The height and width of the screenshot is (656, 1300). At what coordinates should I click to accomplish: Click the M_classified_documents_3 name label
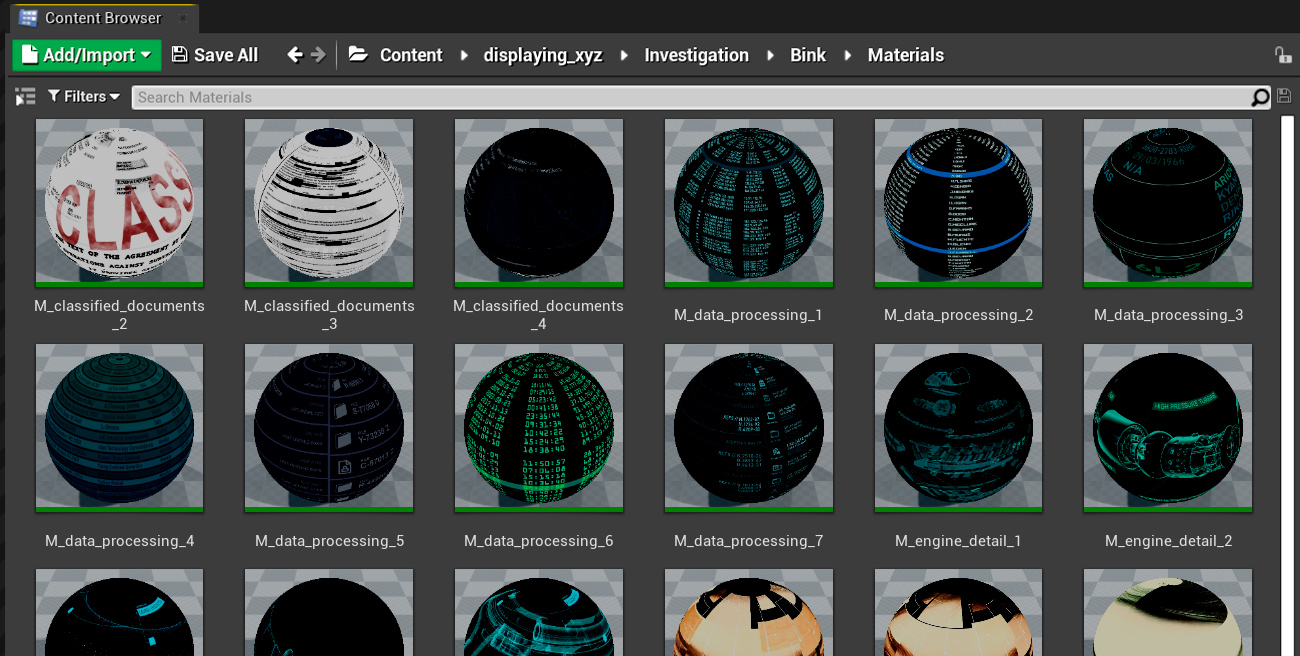pos(329,315)
